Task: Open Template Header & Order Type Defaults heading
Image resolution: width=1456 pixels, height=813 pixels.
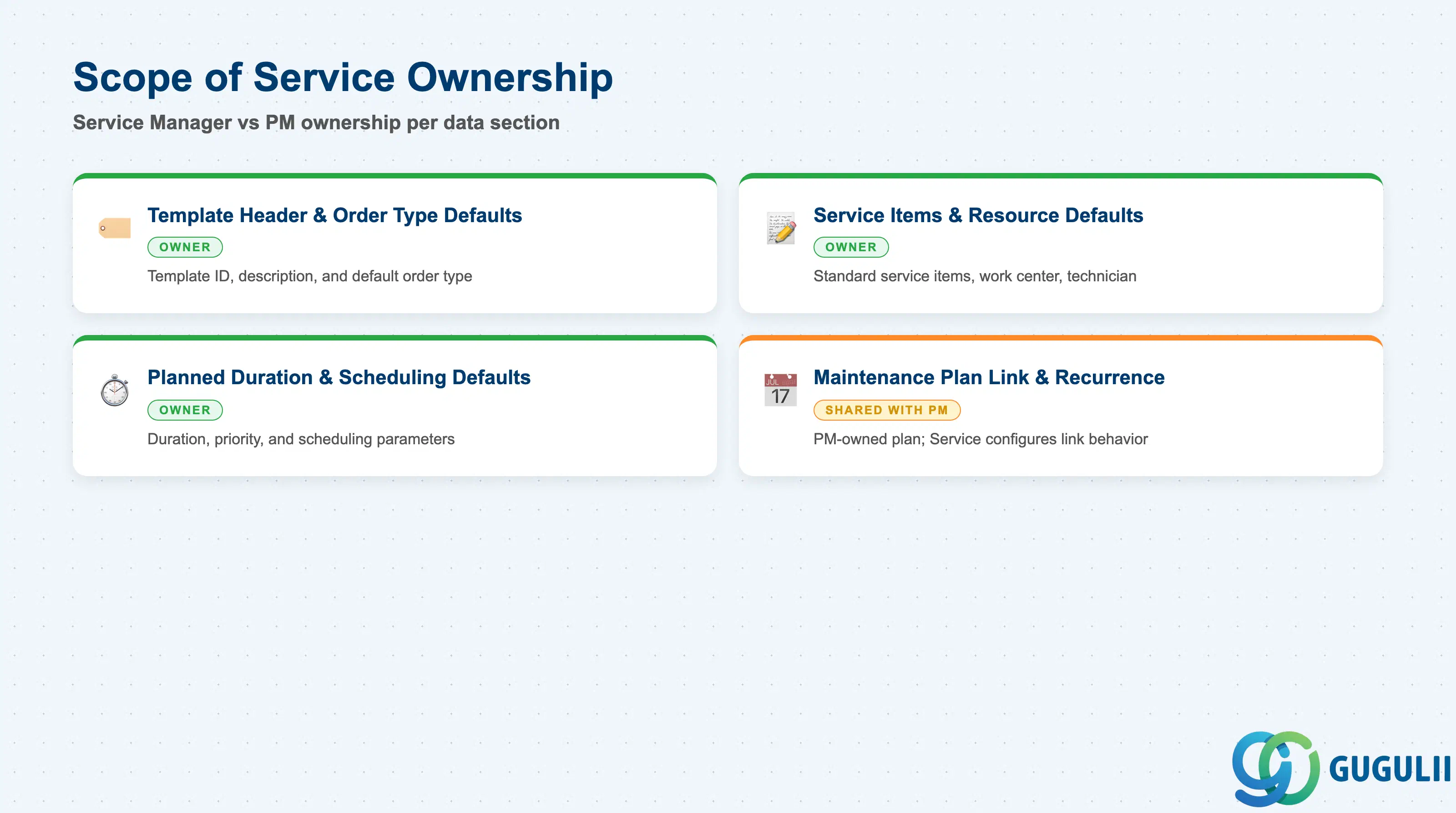Action: 334,215
